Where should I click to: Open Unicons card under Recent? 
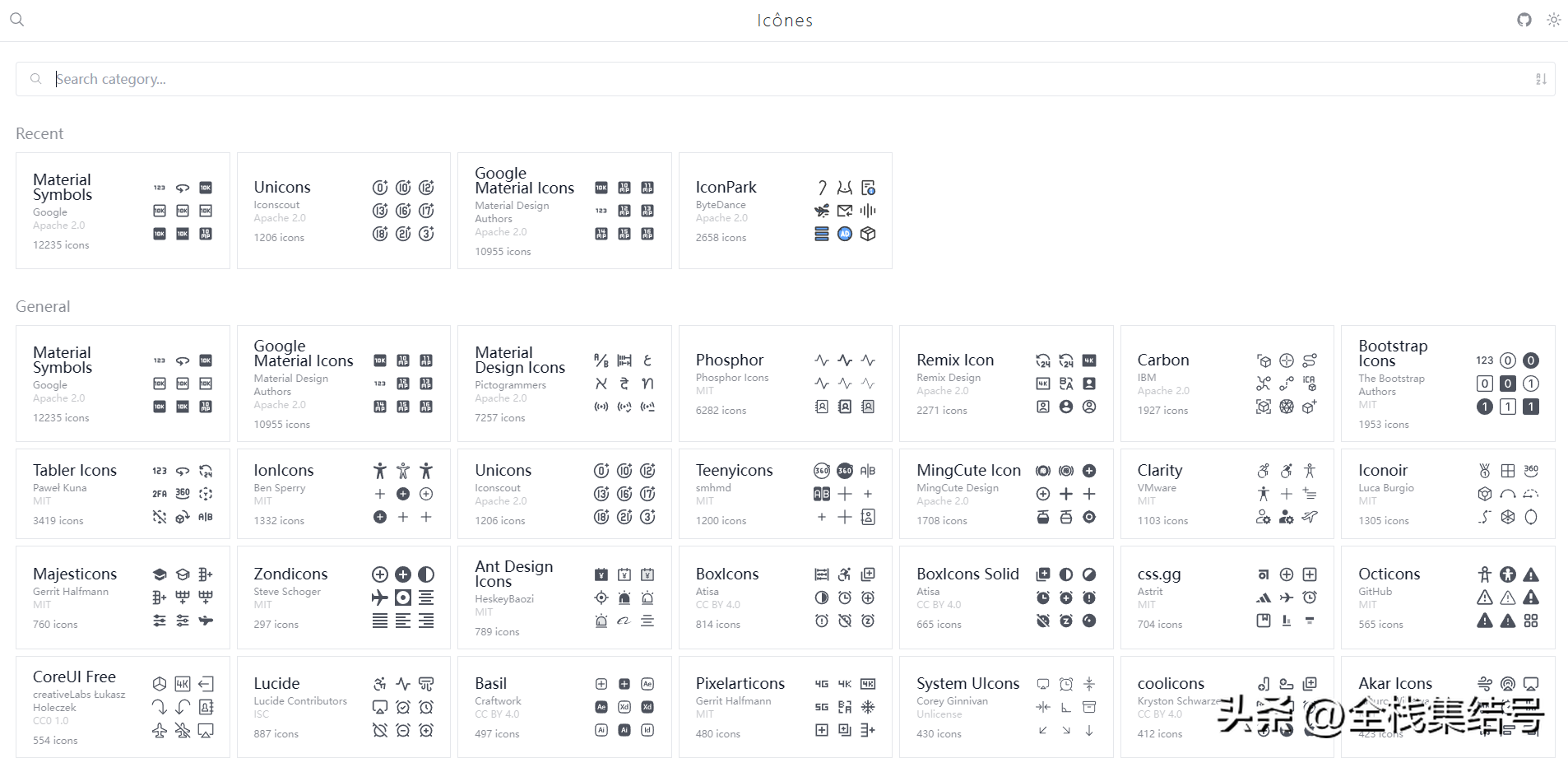point(344,211)
